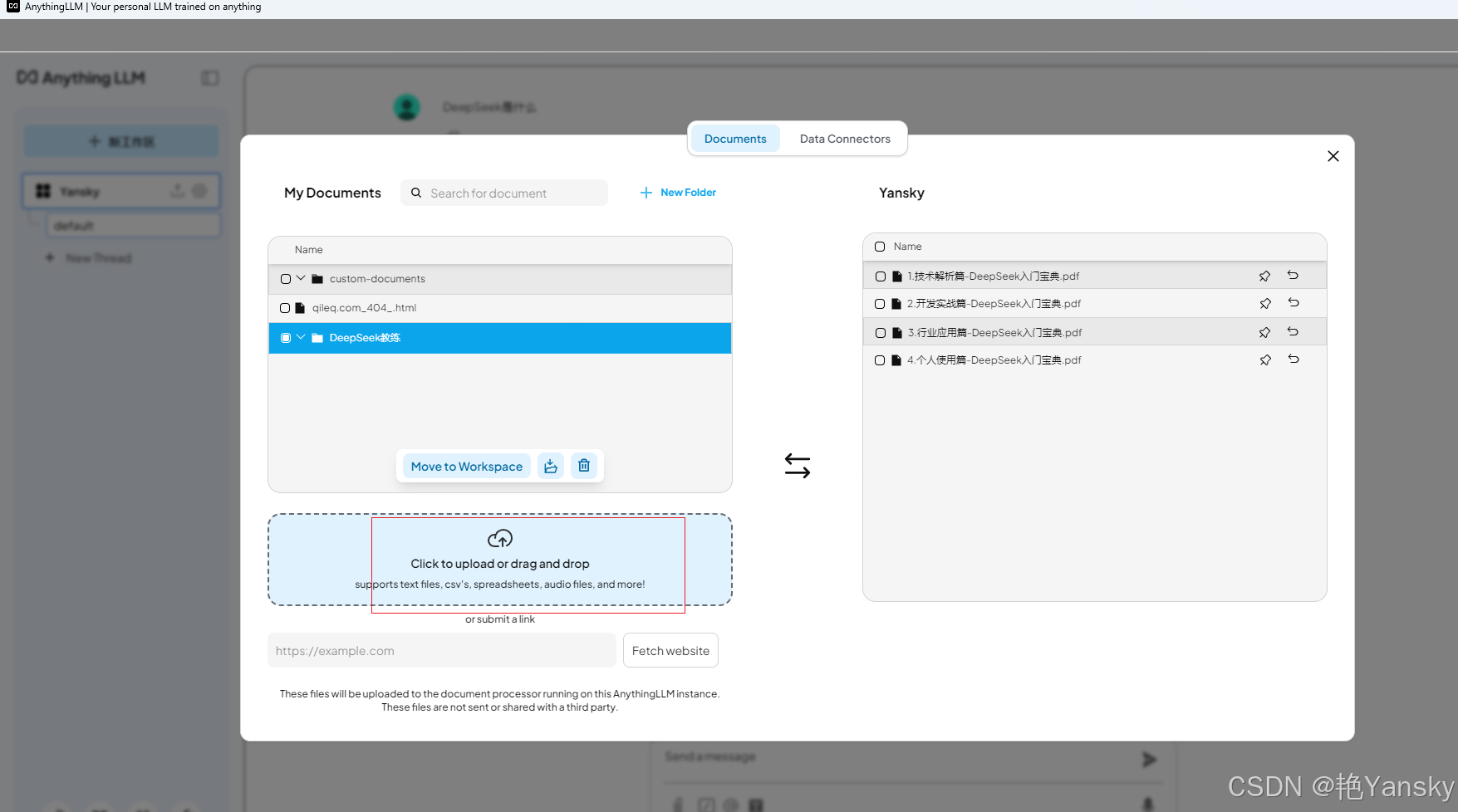Remove the 3.行业应用篇 PDF from workspace
1458x812 pixels.
tap(1293, 331)
